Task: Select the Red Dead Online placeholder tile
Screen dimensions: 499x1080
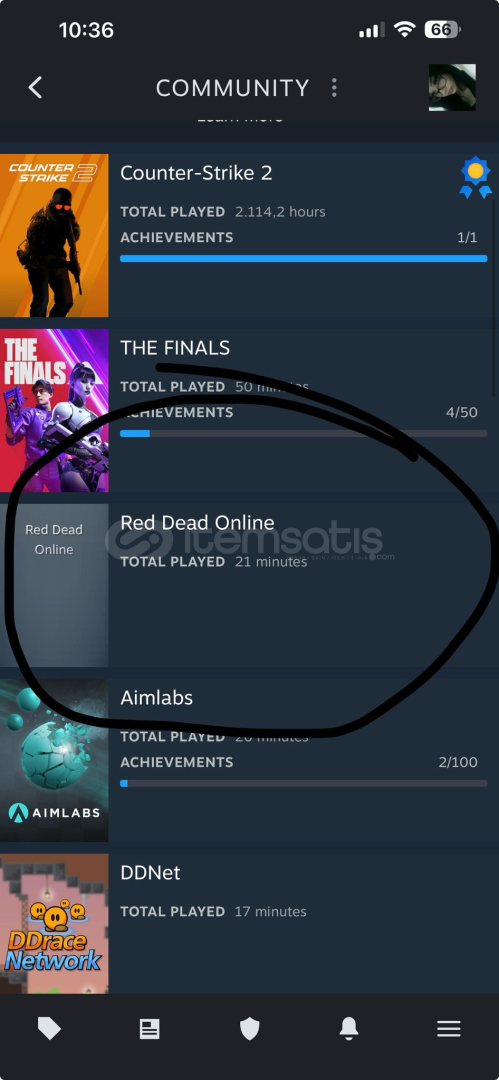Action: click(x=54, y=585)
